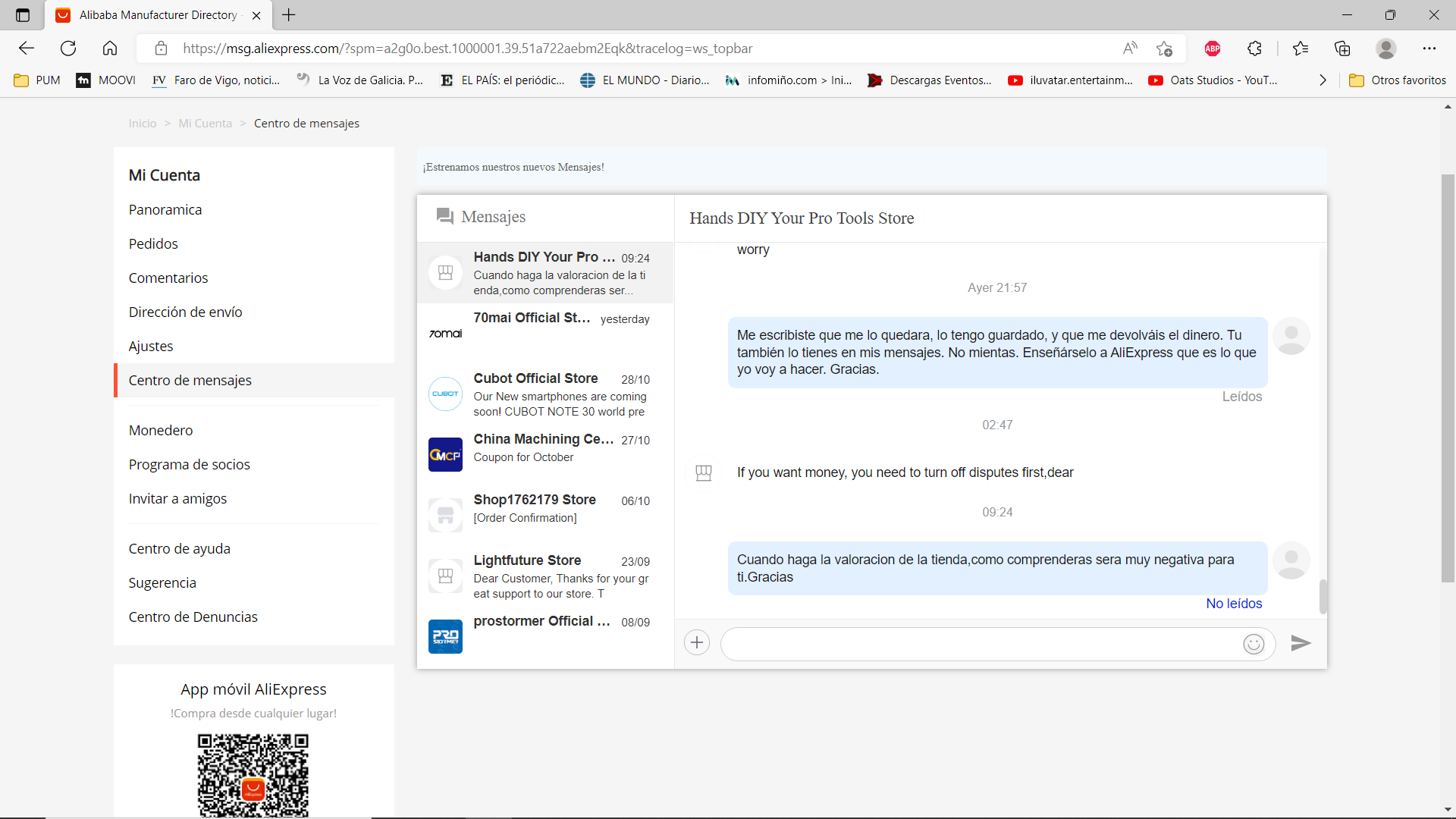Open prostormer Official conversation
This screenshot has width=1456, height=819.
(x=545, y=637)
